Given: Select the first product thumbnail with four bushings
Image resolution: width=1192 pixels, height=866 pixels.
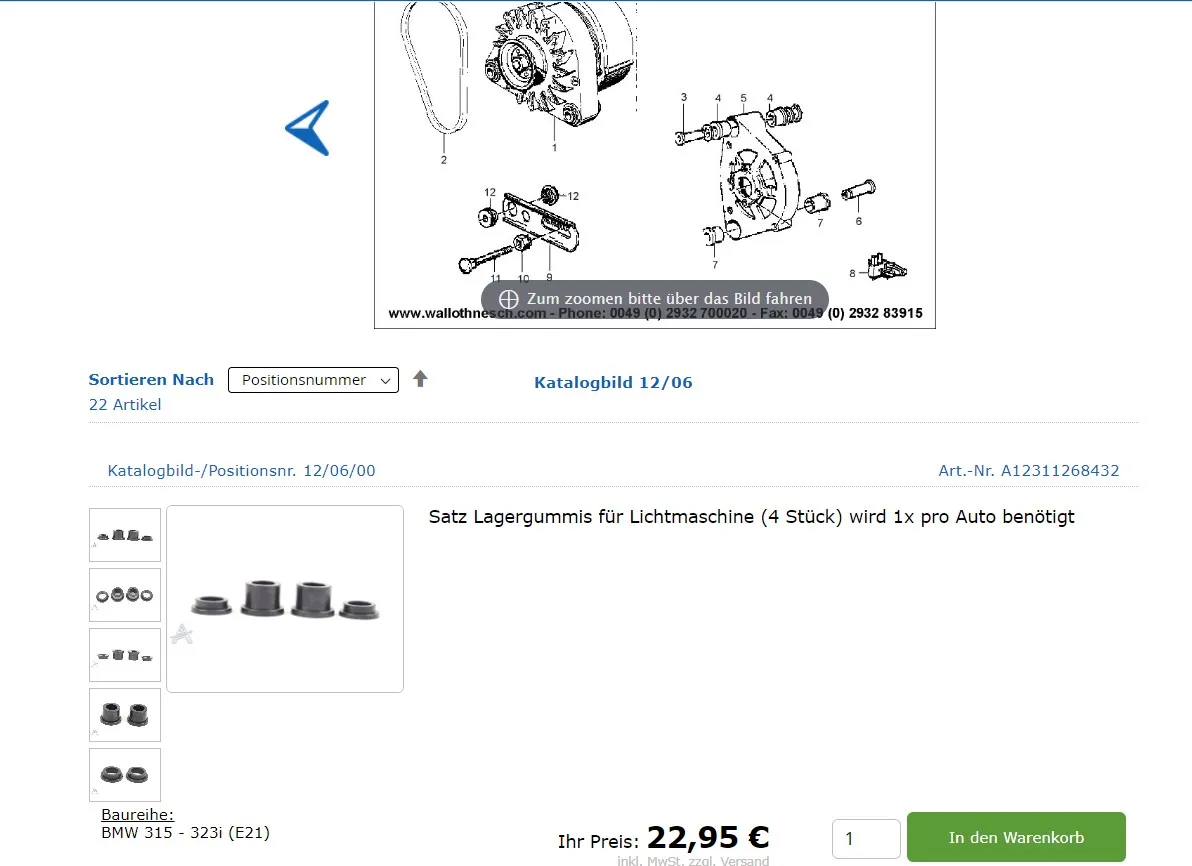Looking at the screenshot, I should pyautogui.click(x=125, y=535).
